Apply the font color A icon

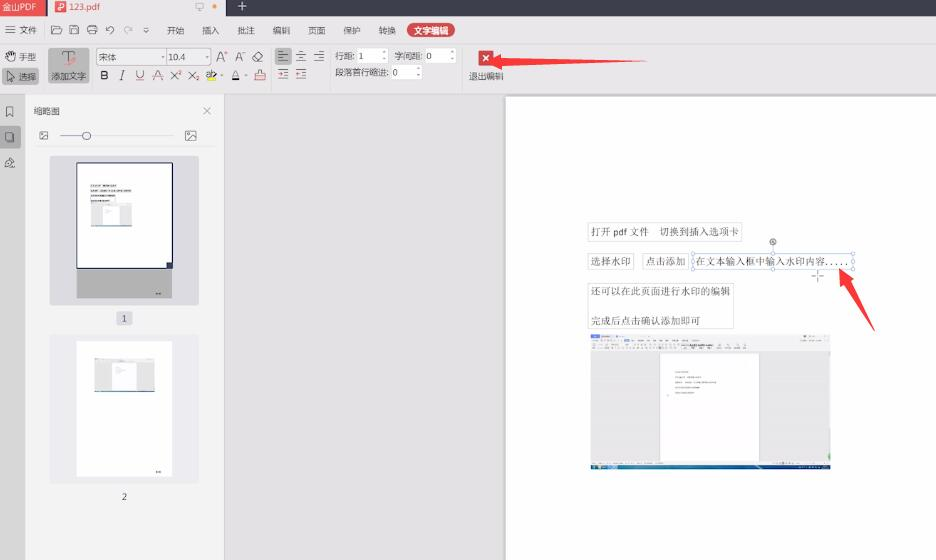236,75
